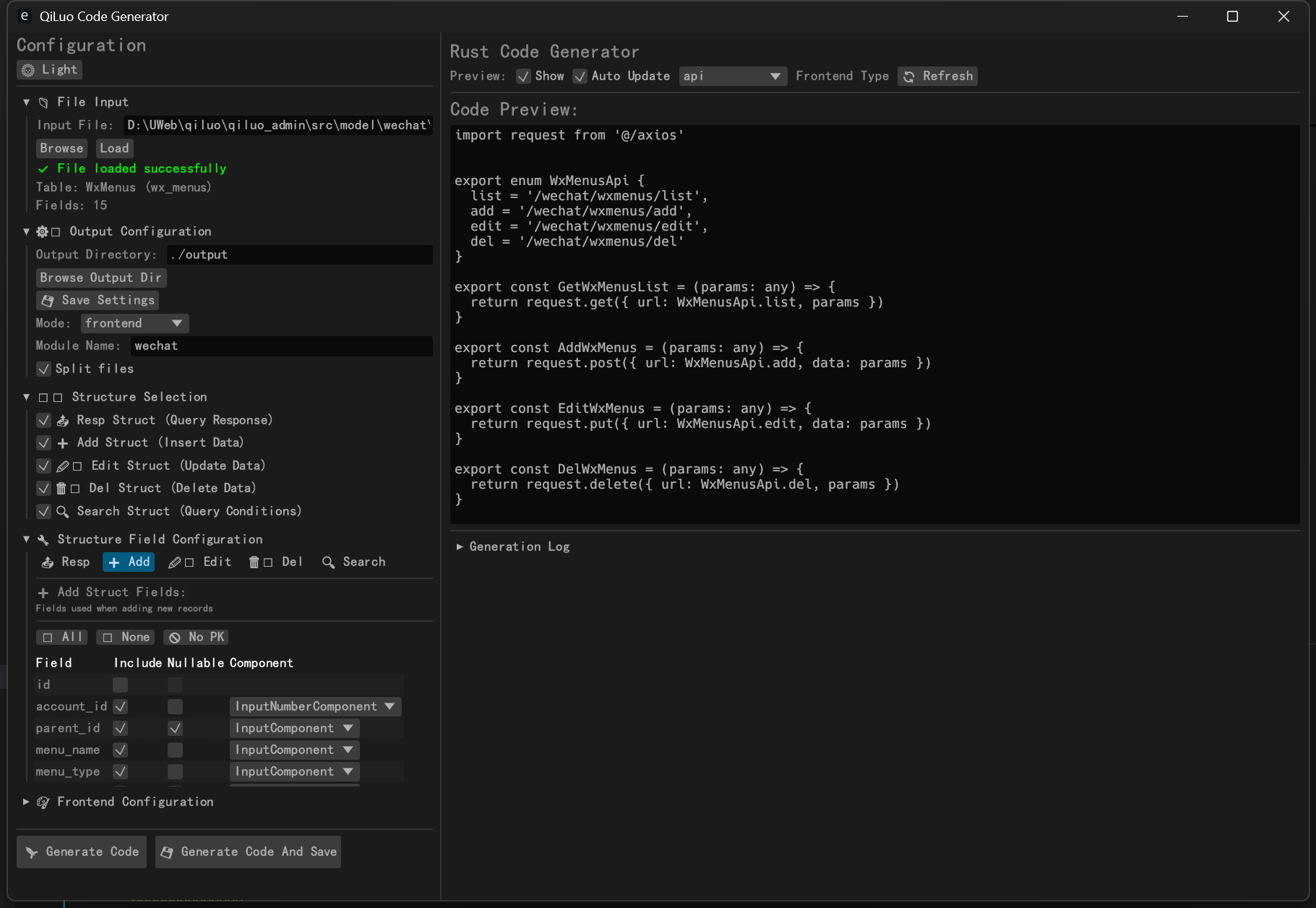Toggle the Show preview checkbox
The height and width of the screenshot is (908, 1316).
(524, 77)
